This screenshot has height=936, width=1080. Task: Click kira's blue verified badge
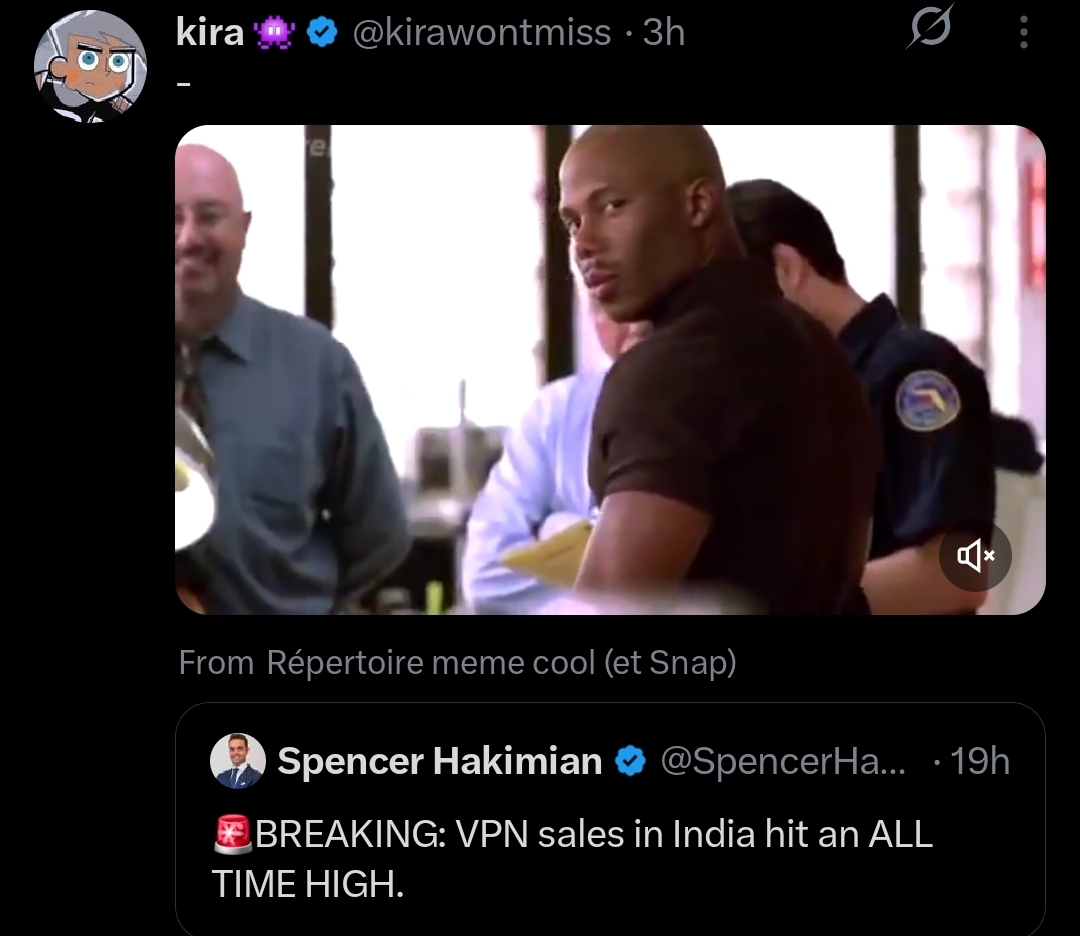coord(321,32)
